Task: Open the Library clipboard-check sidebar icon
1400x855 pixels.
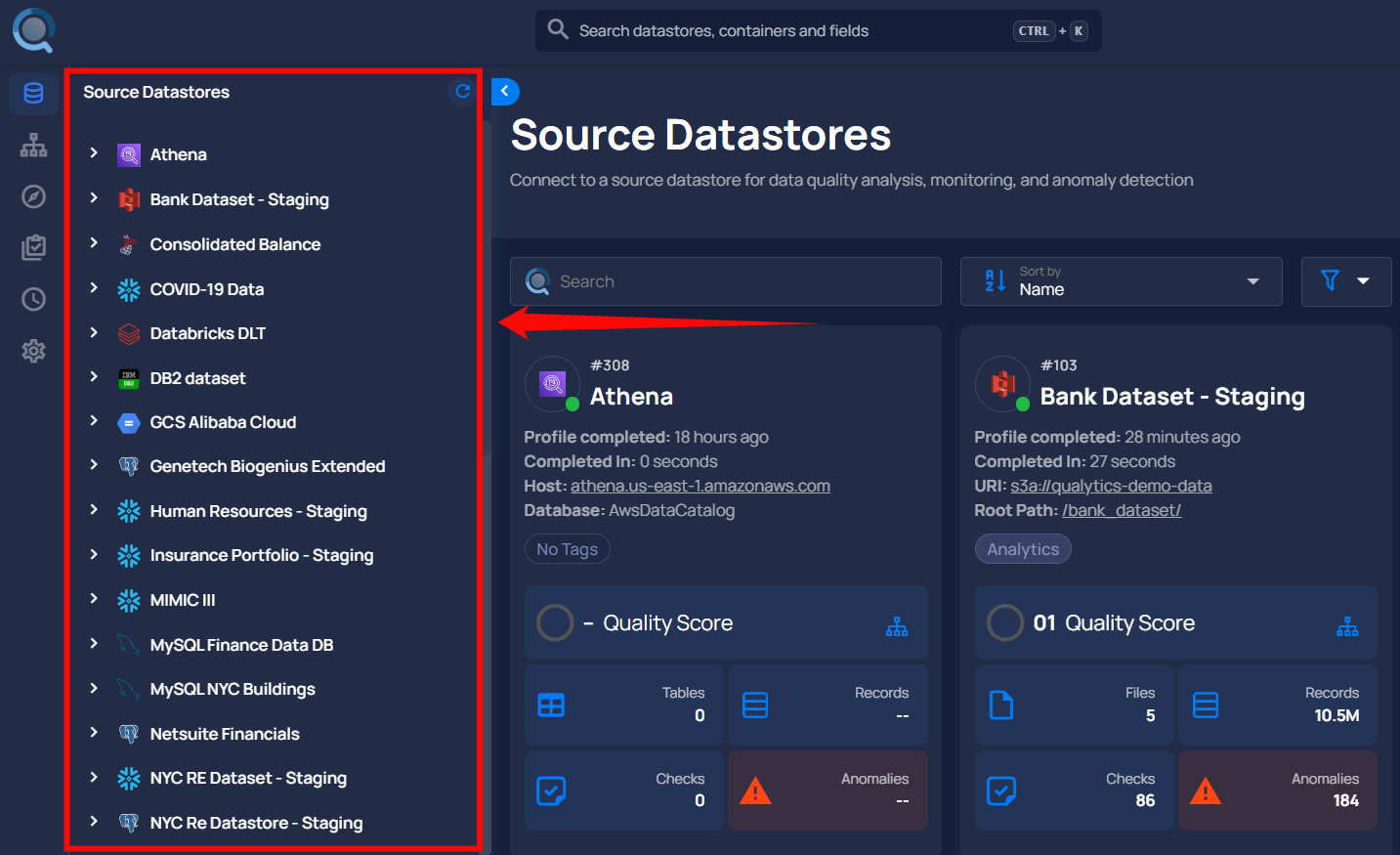Action: [x=33, y=247]
